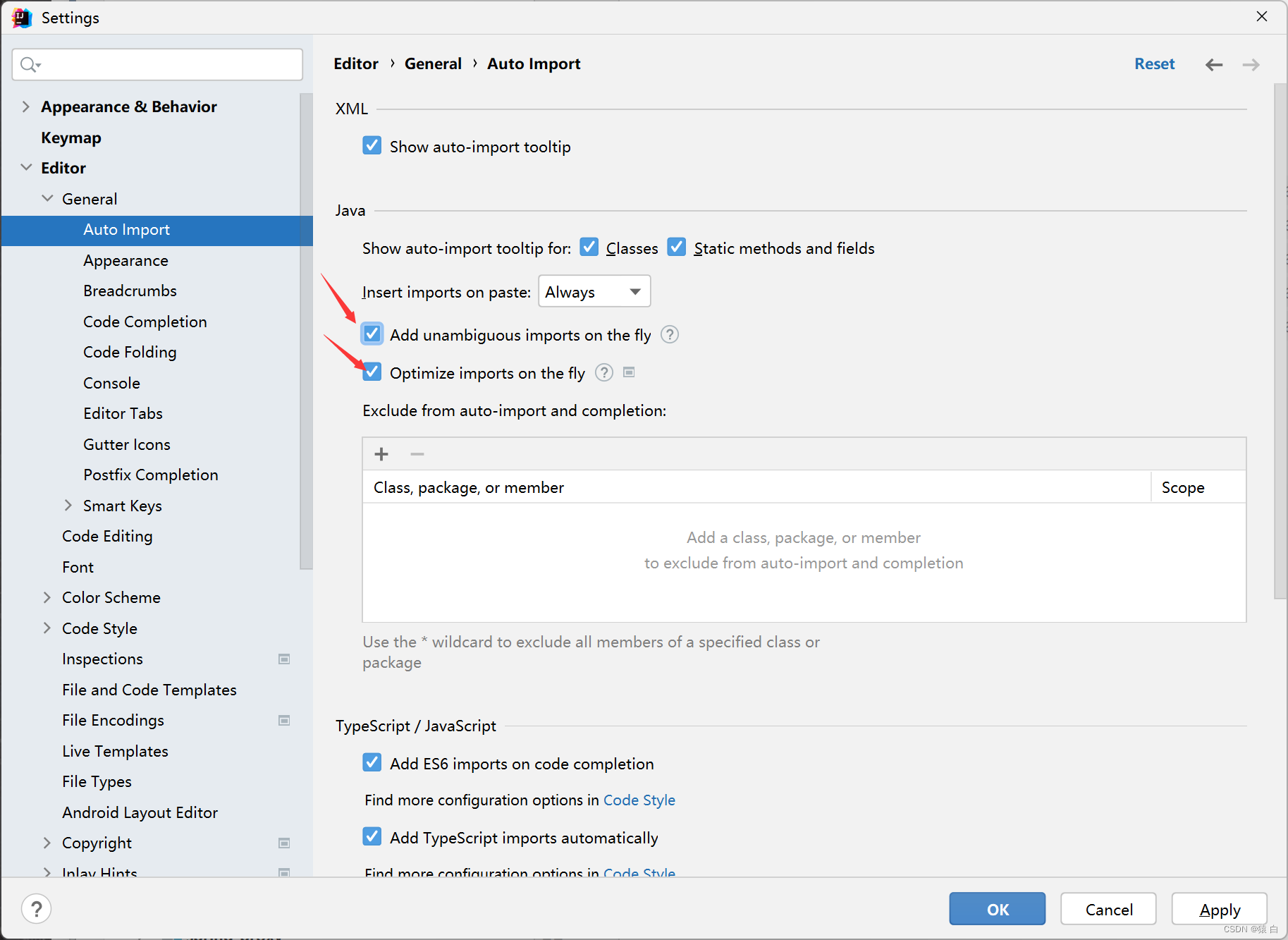Click project icon beside Copyright
Screen dimensions: 1288x940
point(284,843)
